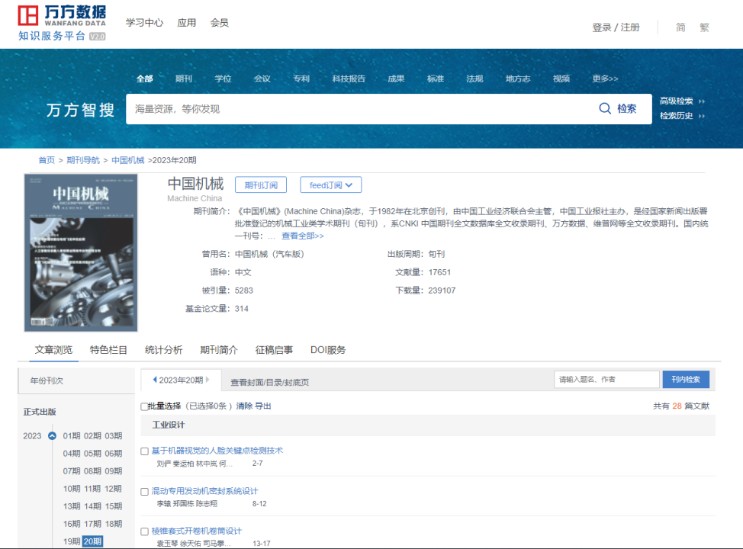Switch to 特色栏目 tab
This screenshot has height=549, width=743.
click(109, 350)
